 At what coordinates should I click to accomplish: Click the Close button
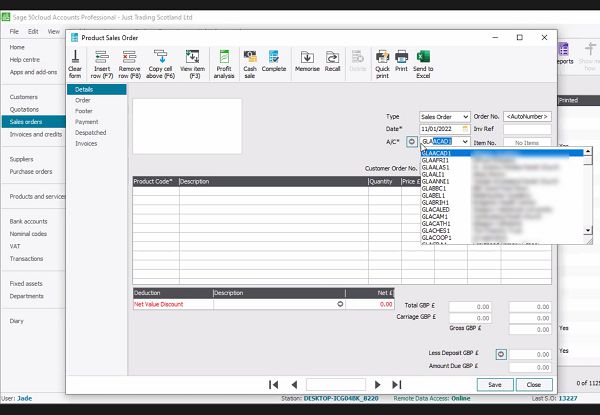tap(534, 385)
